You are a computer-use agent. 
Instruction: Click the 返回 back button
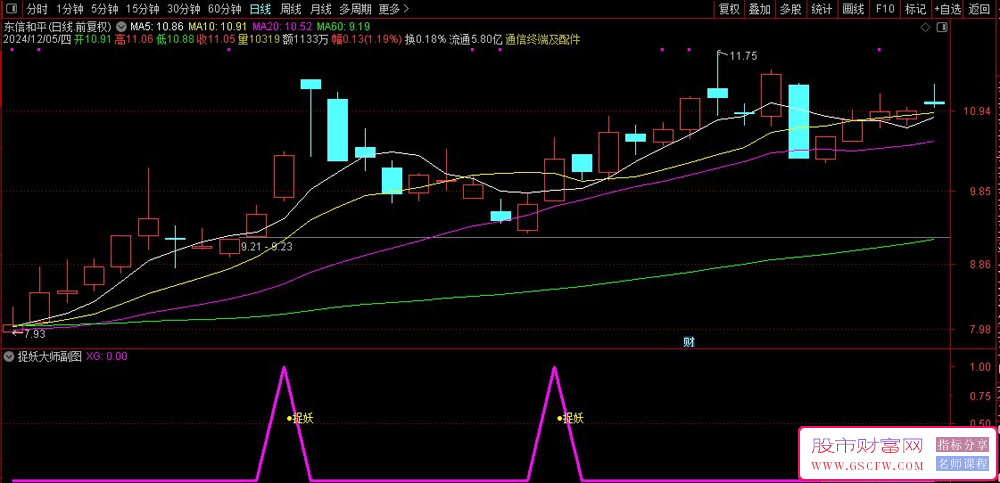(979, 9)
